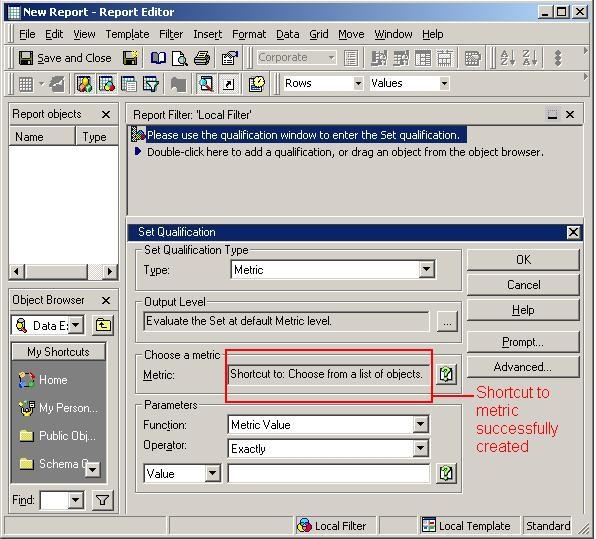The height and width of the screenshot is (539, 596).
Task: Click the page-by table icon
Action: pyautogui.click(x=128, y=84)
